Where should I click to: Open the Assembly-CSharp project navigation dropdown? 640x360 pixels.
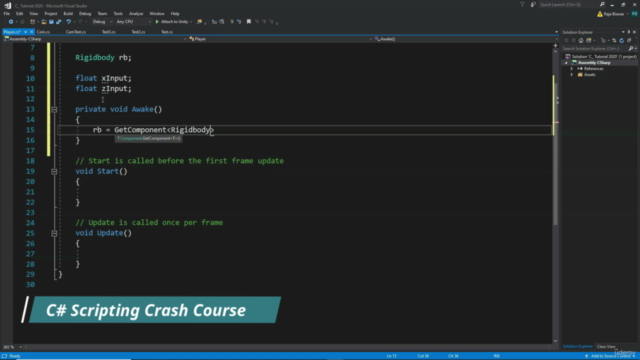pyautogui.click(x=95, y=39)
